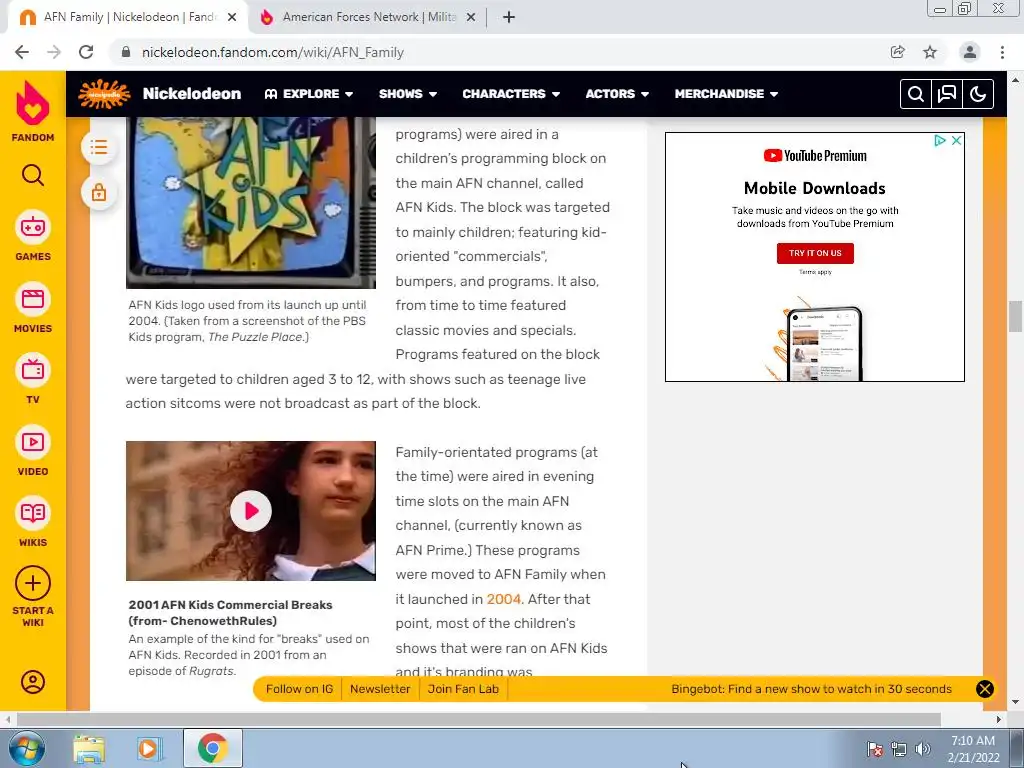Open the volume speaker tray icon
Image resolution: width=1024 pixels, height=768 pixels.
point(923,749)
